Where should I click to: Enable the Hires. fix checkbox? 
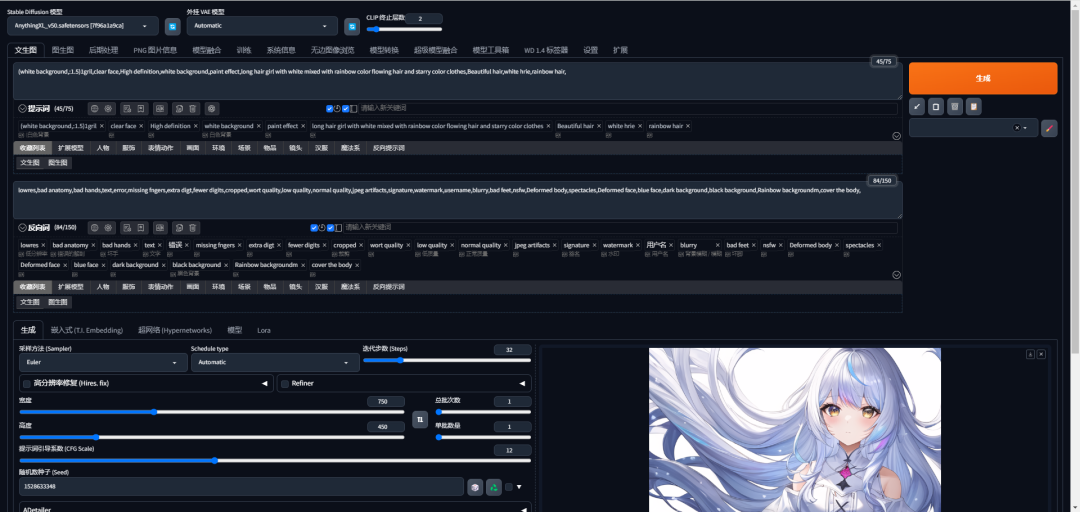point(27,383)
